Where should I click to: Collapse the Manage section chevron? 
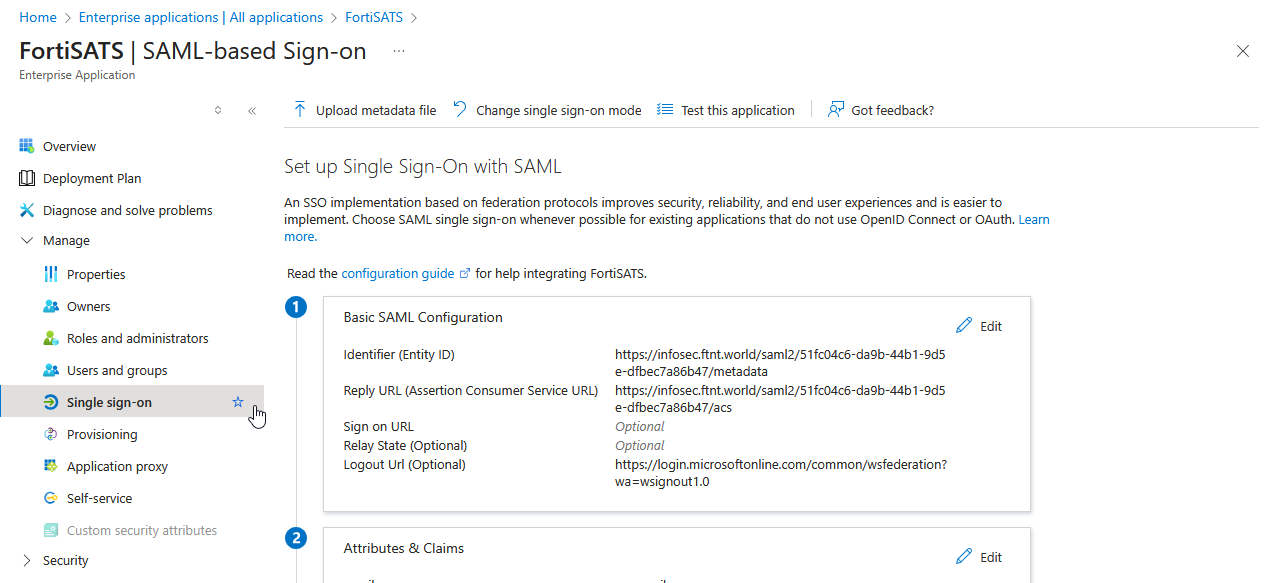(27, 241)
